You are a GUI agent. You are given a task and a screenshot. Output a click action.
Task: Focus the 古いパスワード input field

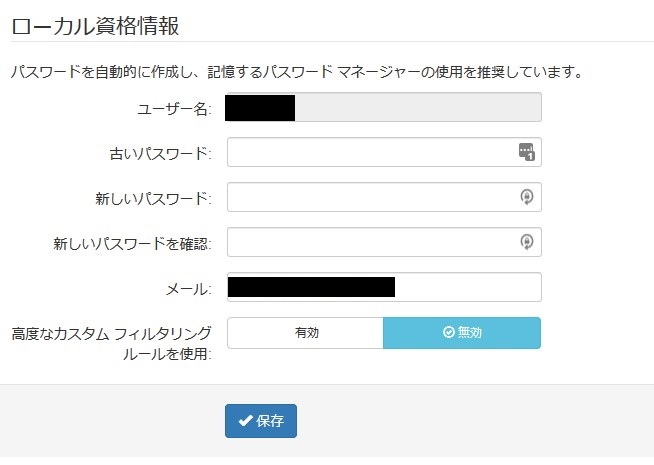click(384, 152)
